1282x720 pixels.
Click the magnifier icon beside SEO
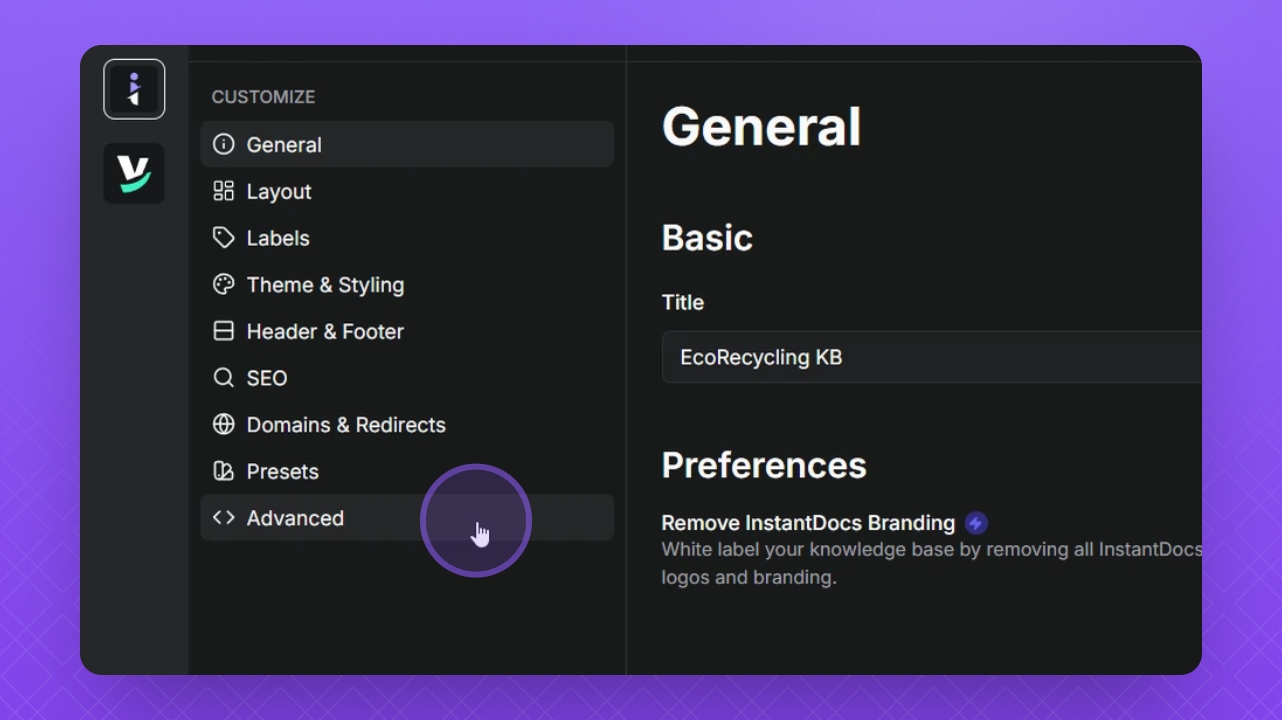(224, 378)
